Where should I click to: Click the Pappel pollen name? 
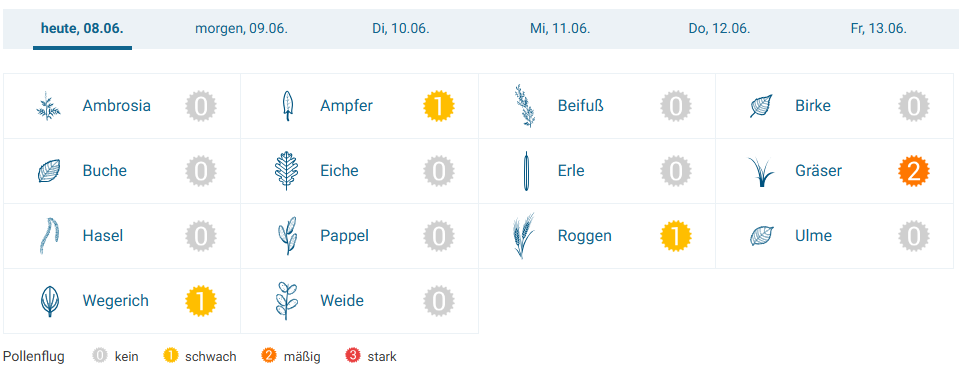tap(345, 236)
